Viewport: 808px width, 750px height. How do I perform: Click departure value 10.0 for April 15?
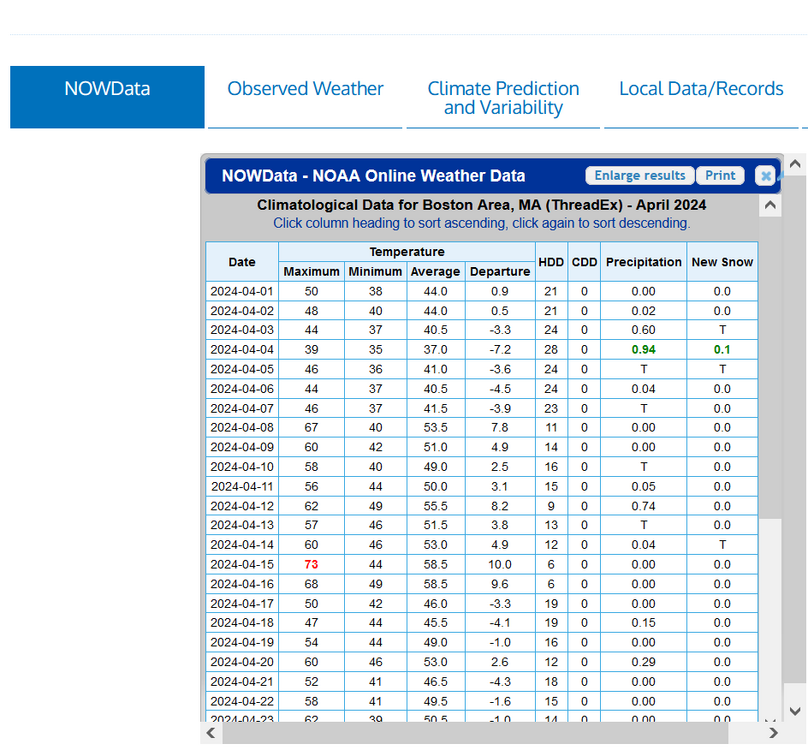(x=500, y=564)
